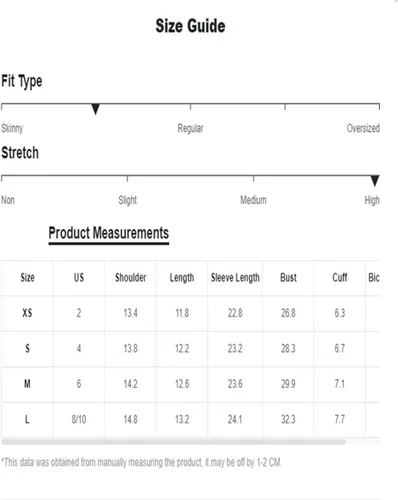
Task: Click the Sleeve Length column header
Action: click(235, 278)
